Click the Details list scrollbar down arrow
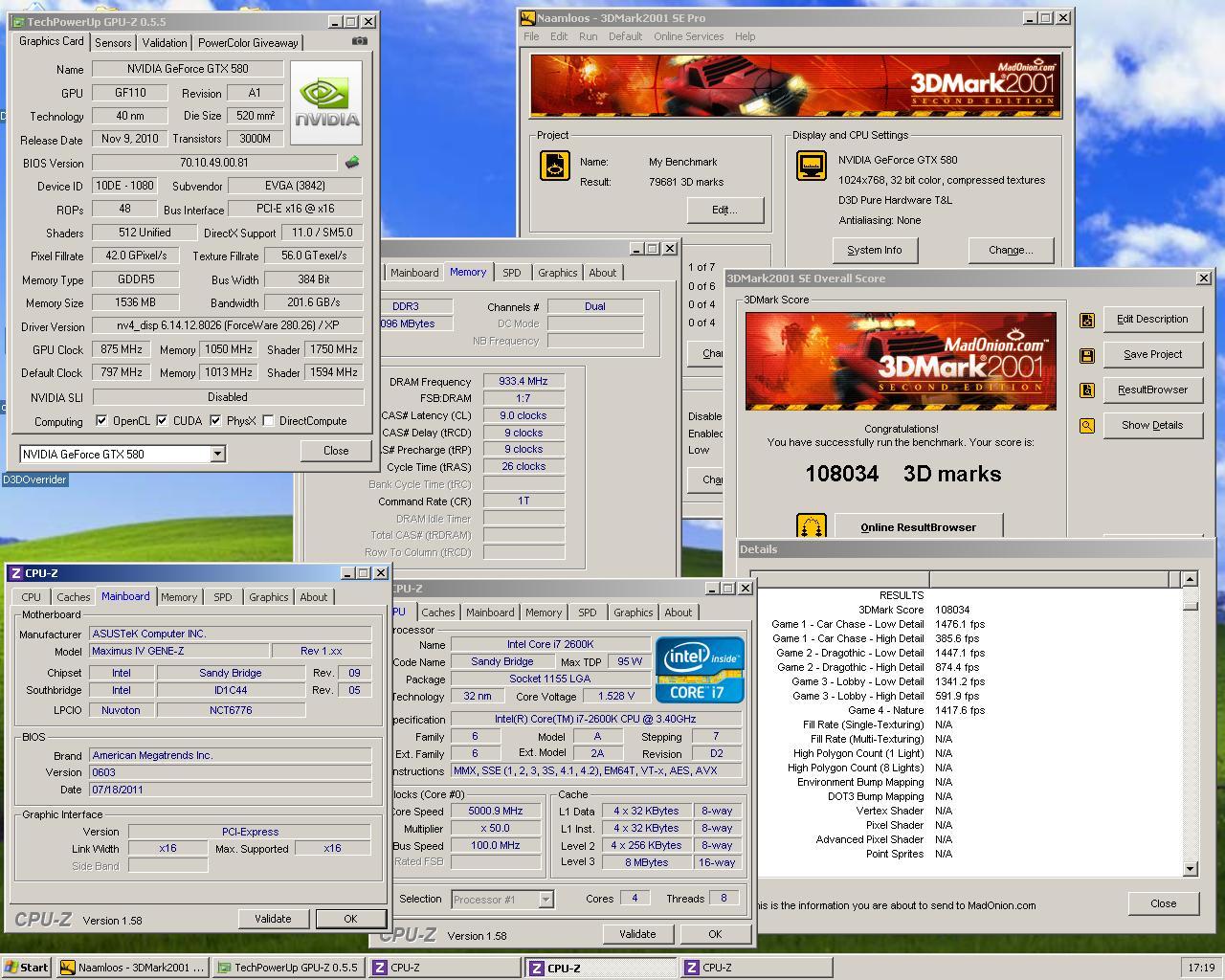 pyautogui.click(x=1190, y=869)
